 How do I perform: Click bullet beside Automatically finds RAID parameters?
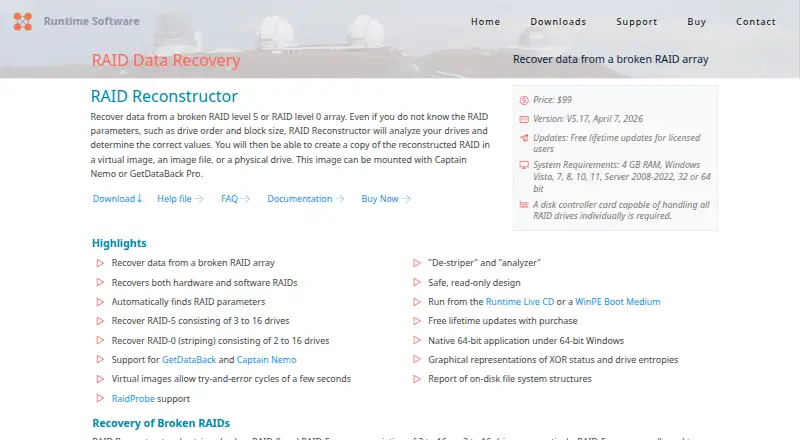coord(100,302)
